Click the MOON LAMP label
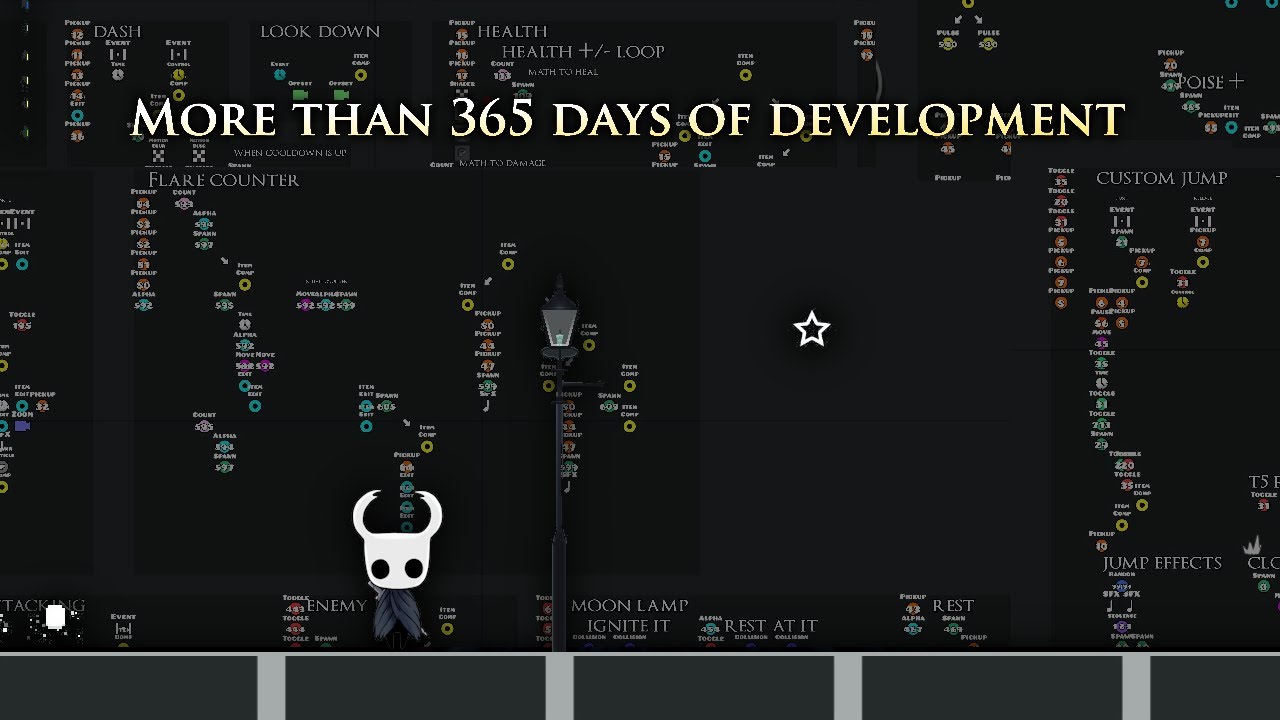The width and height of the screenshot is (1280, 720). 630,605
